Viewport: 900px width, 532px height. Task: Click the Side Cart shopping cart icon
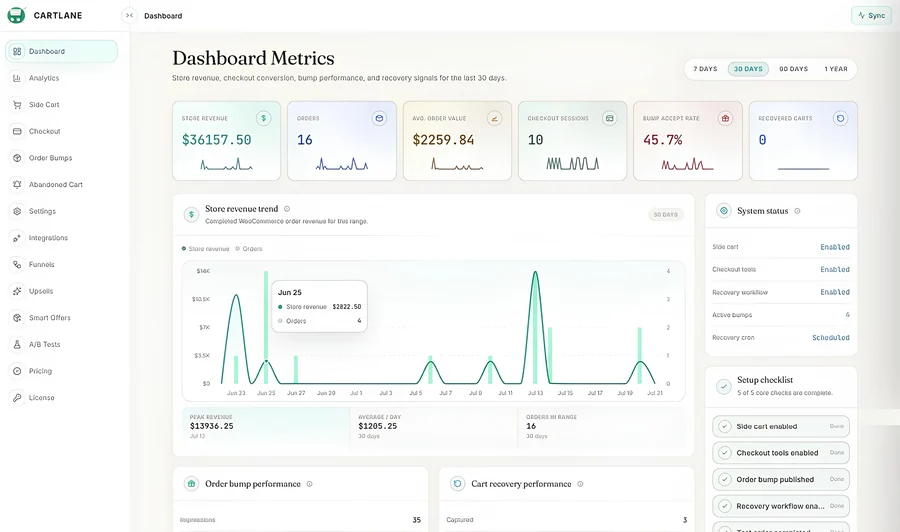(17, 104)
